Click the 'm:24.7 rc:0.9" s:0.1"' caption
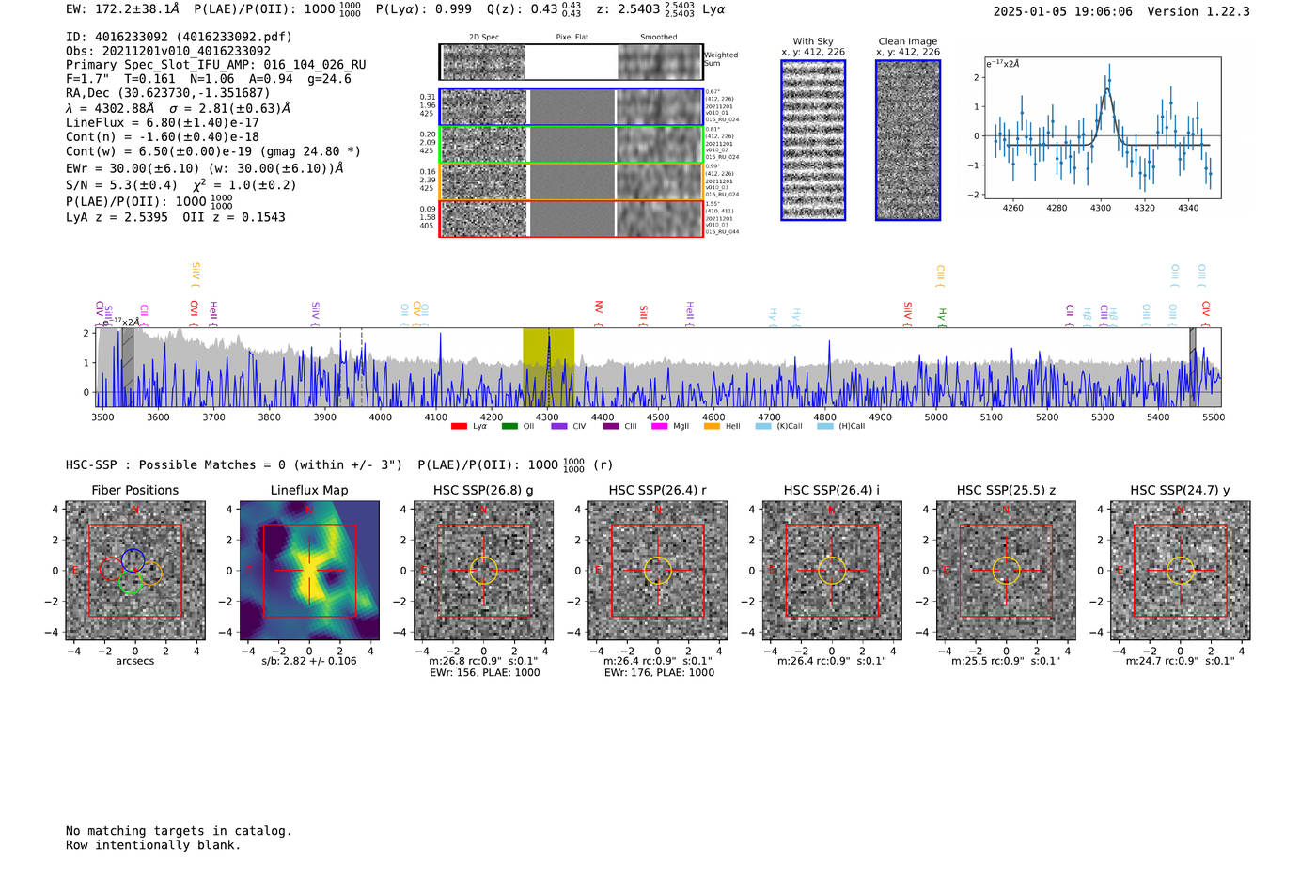 1181,661
